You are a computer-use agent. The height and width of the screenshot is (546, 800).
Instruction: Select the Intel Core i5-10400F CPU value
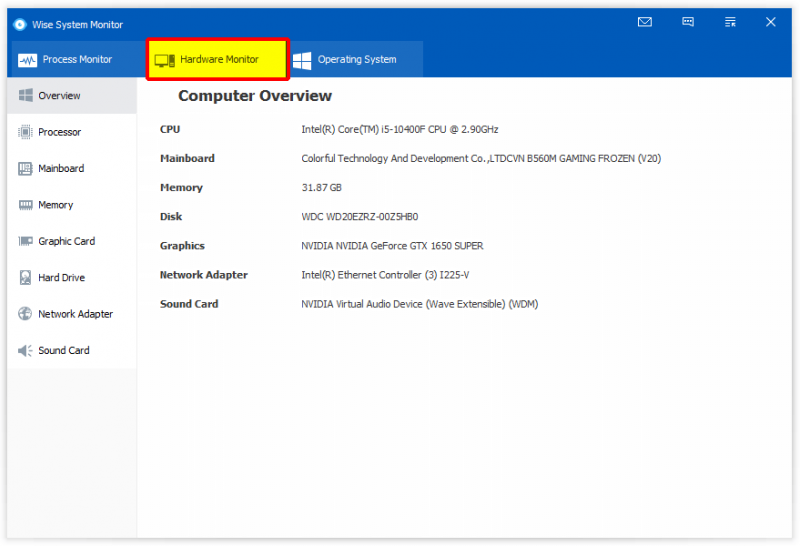coord(399,130)
